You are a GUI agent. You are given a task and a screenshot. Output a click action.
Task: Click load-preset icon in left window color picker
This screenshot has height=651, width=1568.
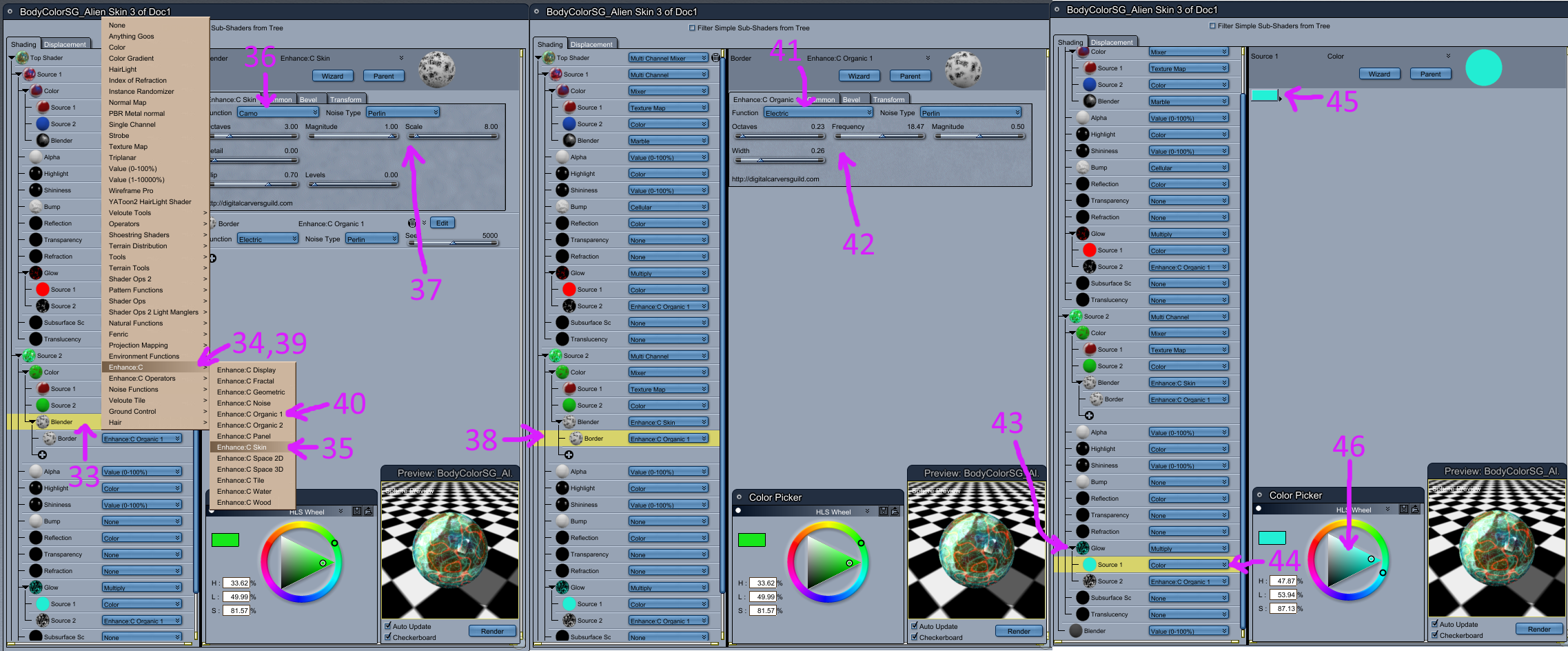pos(368,511)
